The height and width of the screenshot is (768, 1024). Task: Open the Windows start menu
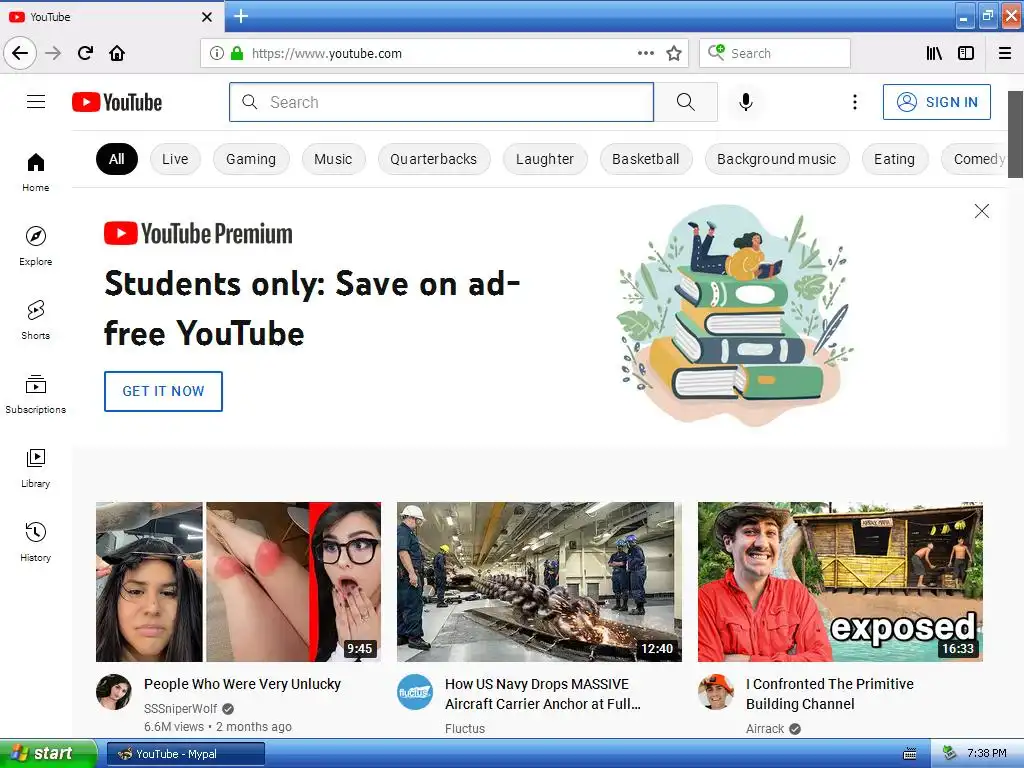pyautogui.click(x=48, y=754)
